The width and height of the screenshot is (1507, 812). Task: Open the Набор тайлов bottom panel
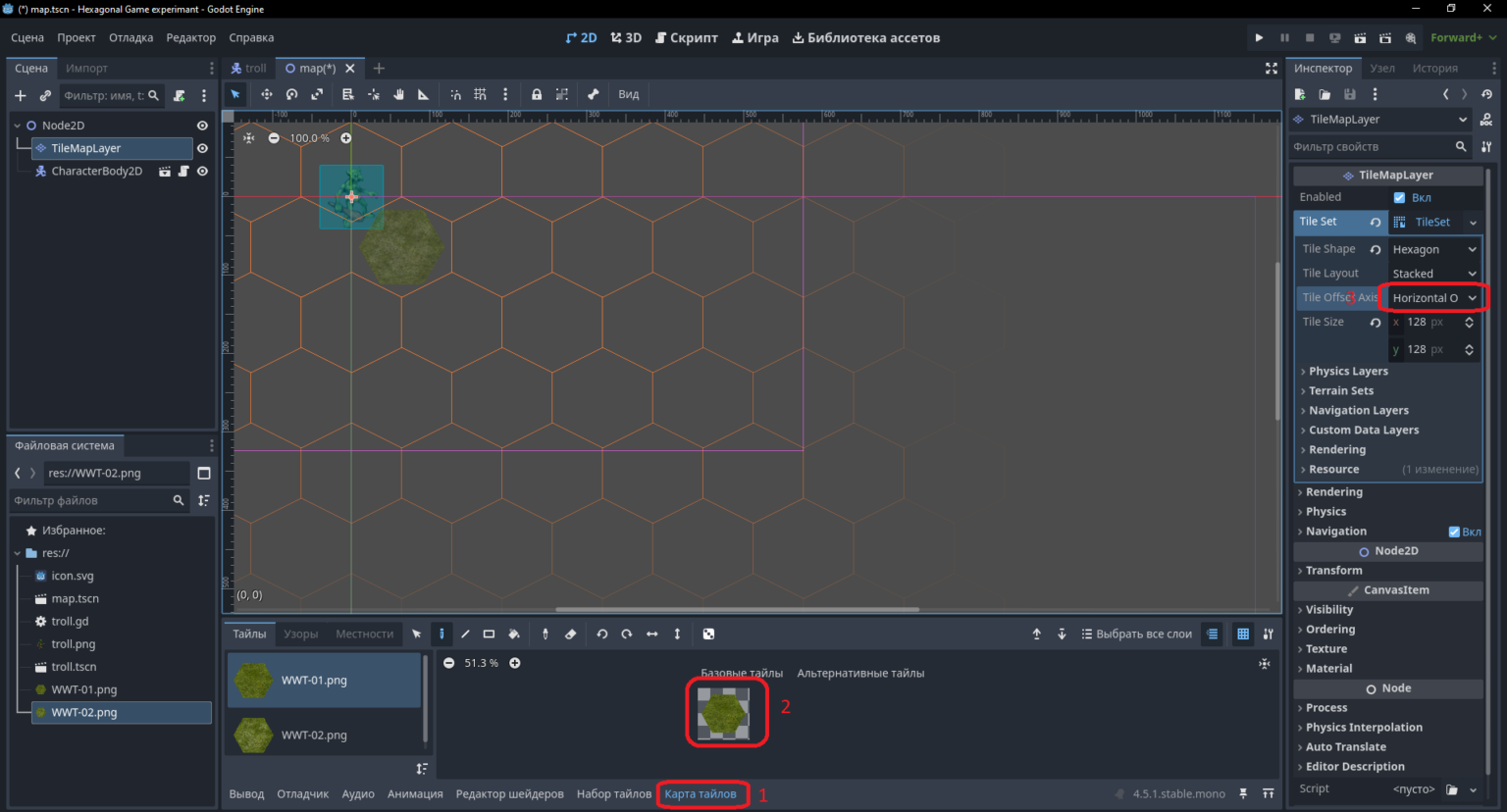(x=613, y=793)
